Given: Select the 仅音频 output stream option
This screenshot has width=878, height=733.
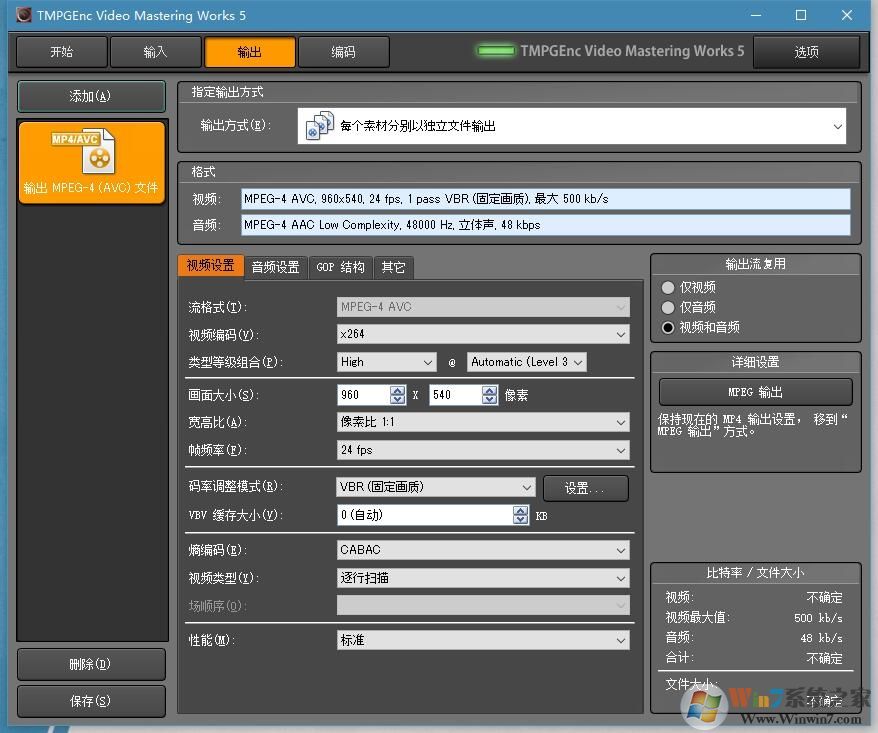Looking at the screenshot, I should coord(667,307).
